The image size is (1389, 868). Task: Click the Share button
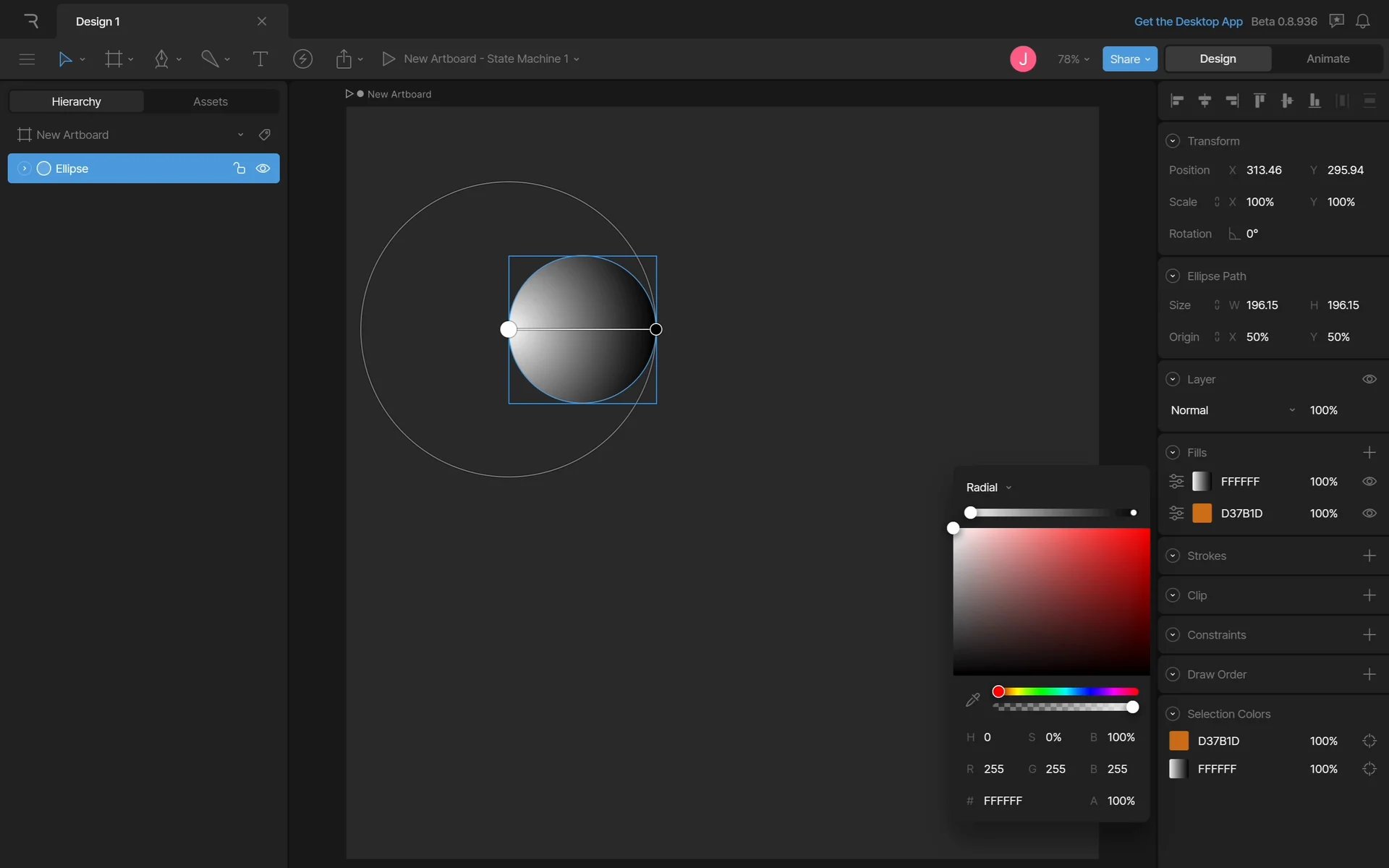1129,59
